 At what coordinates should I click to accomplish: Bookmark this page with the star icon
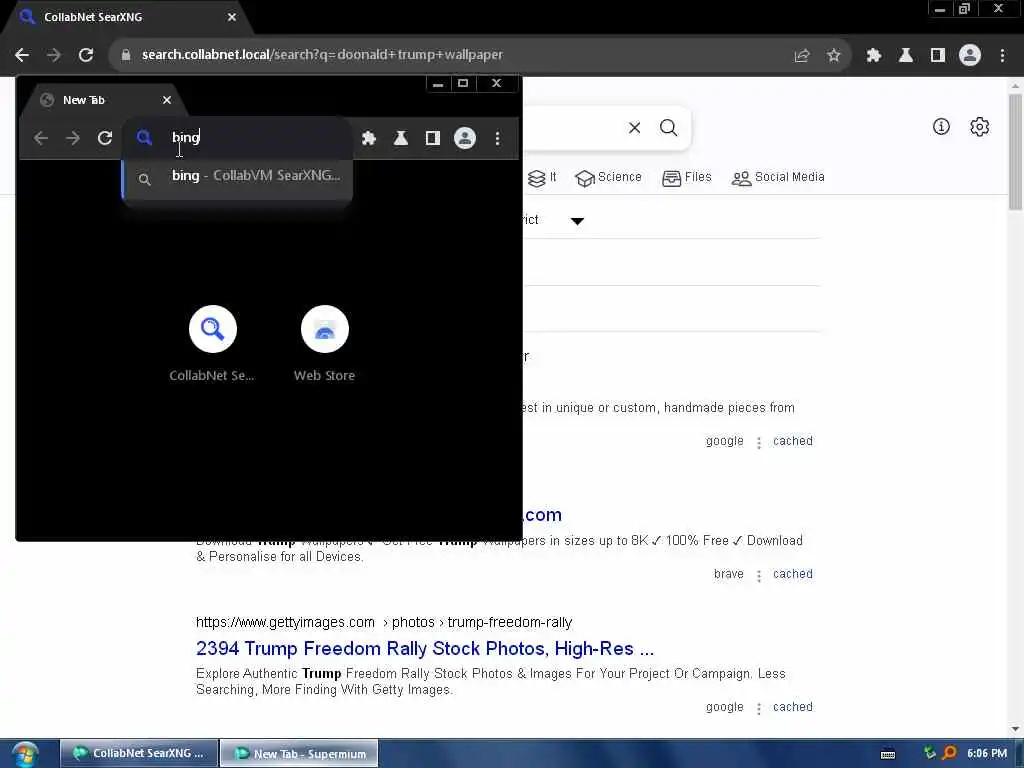[x=833, y=56]
